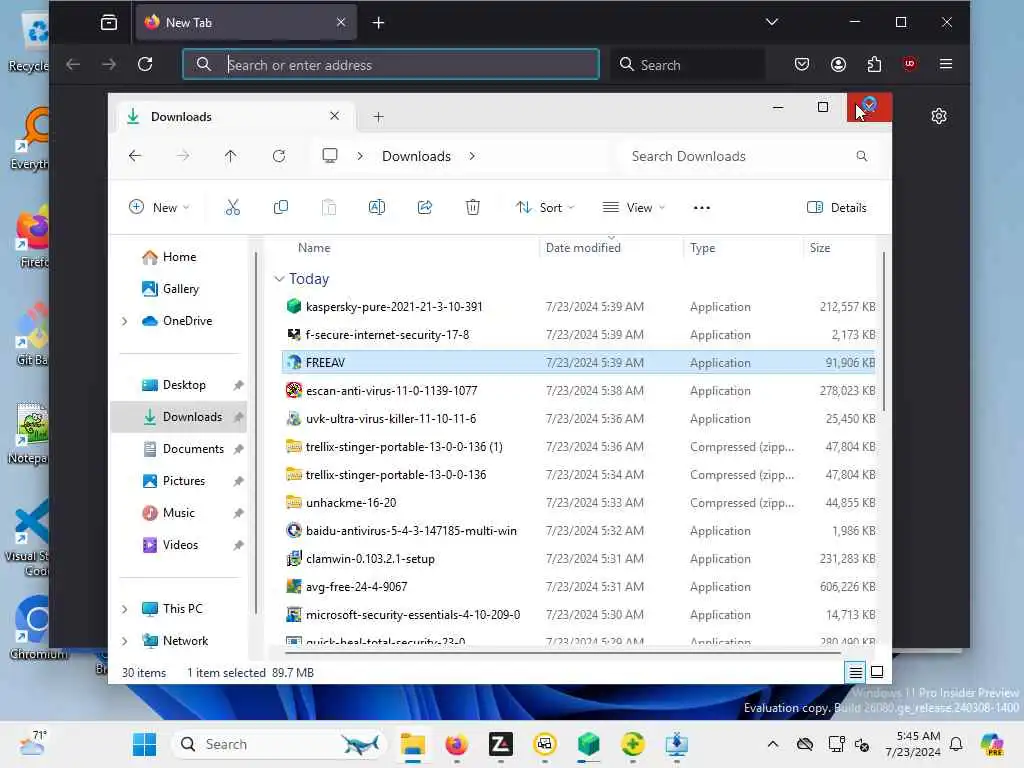Go up one folder level in Explorer
This screenshot has width=1024, height=768.
(231, 156)
